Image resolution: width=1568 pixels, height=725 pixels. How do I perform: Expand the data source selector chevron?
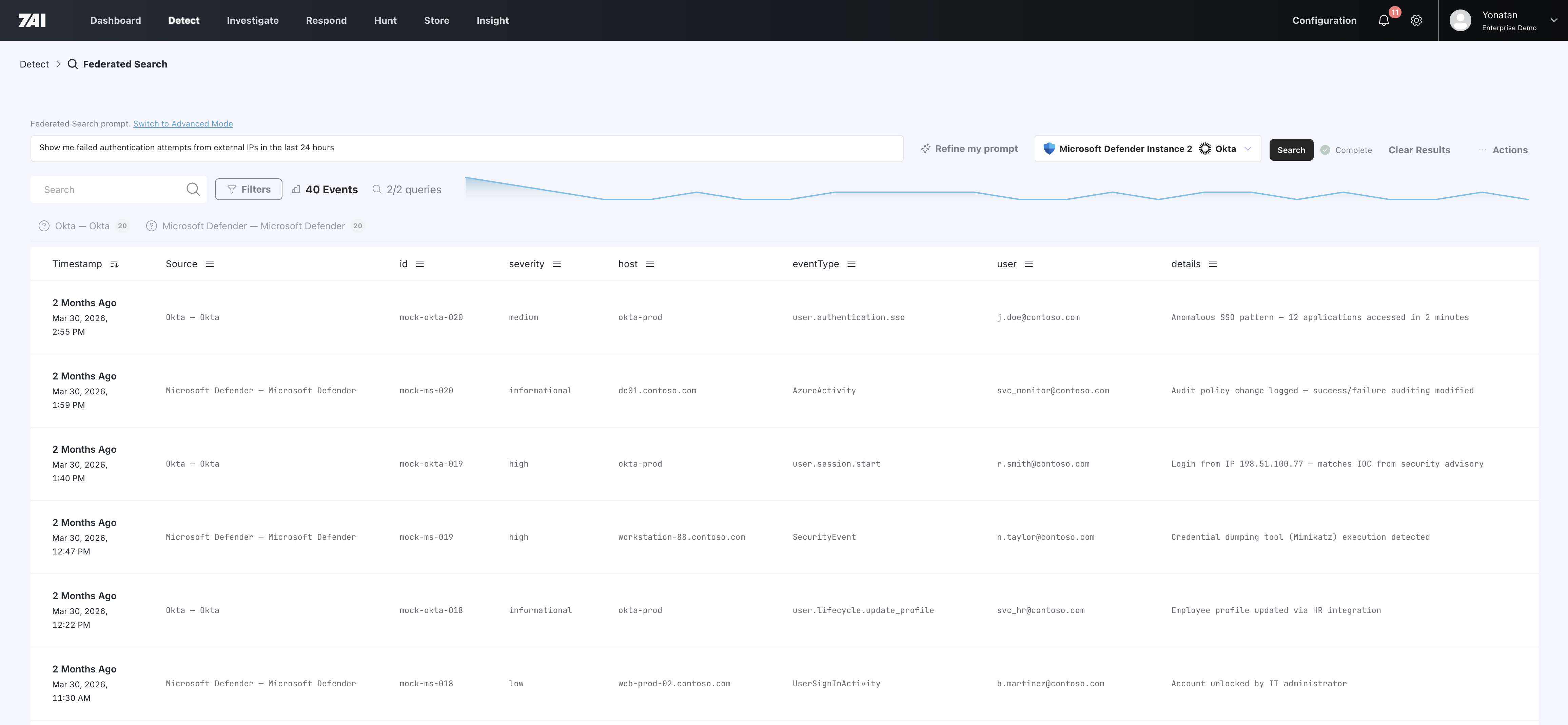[x=1248, y=149]
